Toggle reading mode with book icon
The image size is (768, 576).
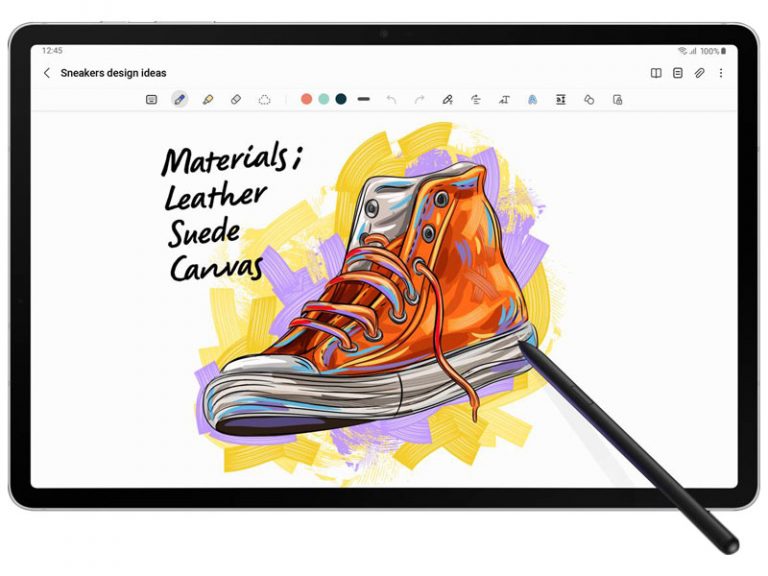(656, 73)
